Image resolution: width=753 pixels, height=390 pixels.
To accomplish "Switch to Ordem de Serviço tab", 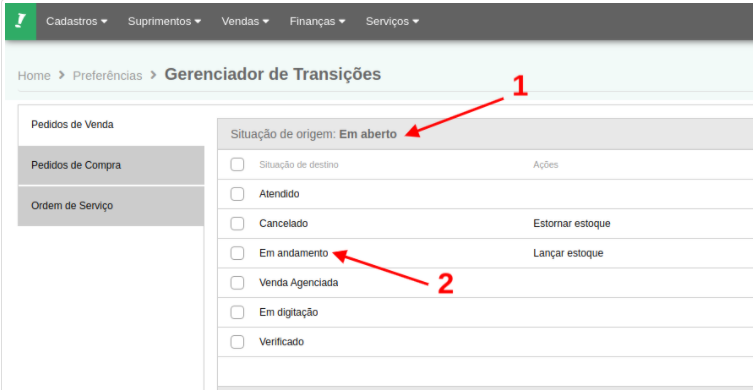I will click(x=111, y=206).
